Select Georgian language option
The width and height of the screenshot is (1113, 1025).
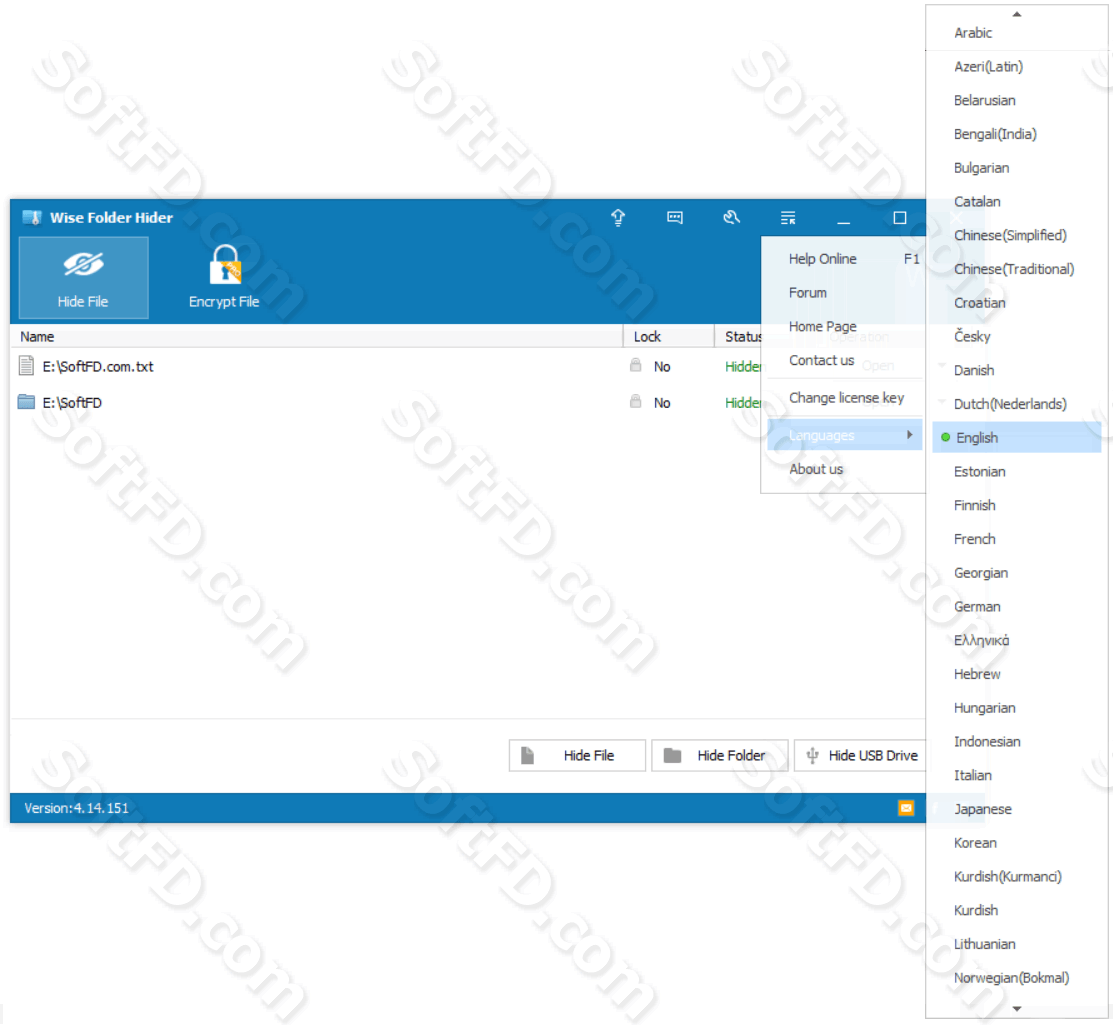(x=1016, y=572)
